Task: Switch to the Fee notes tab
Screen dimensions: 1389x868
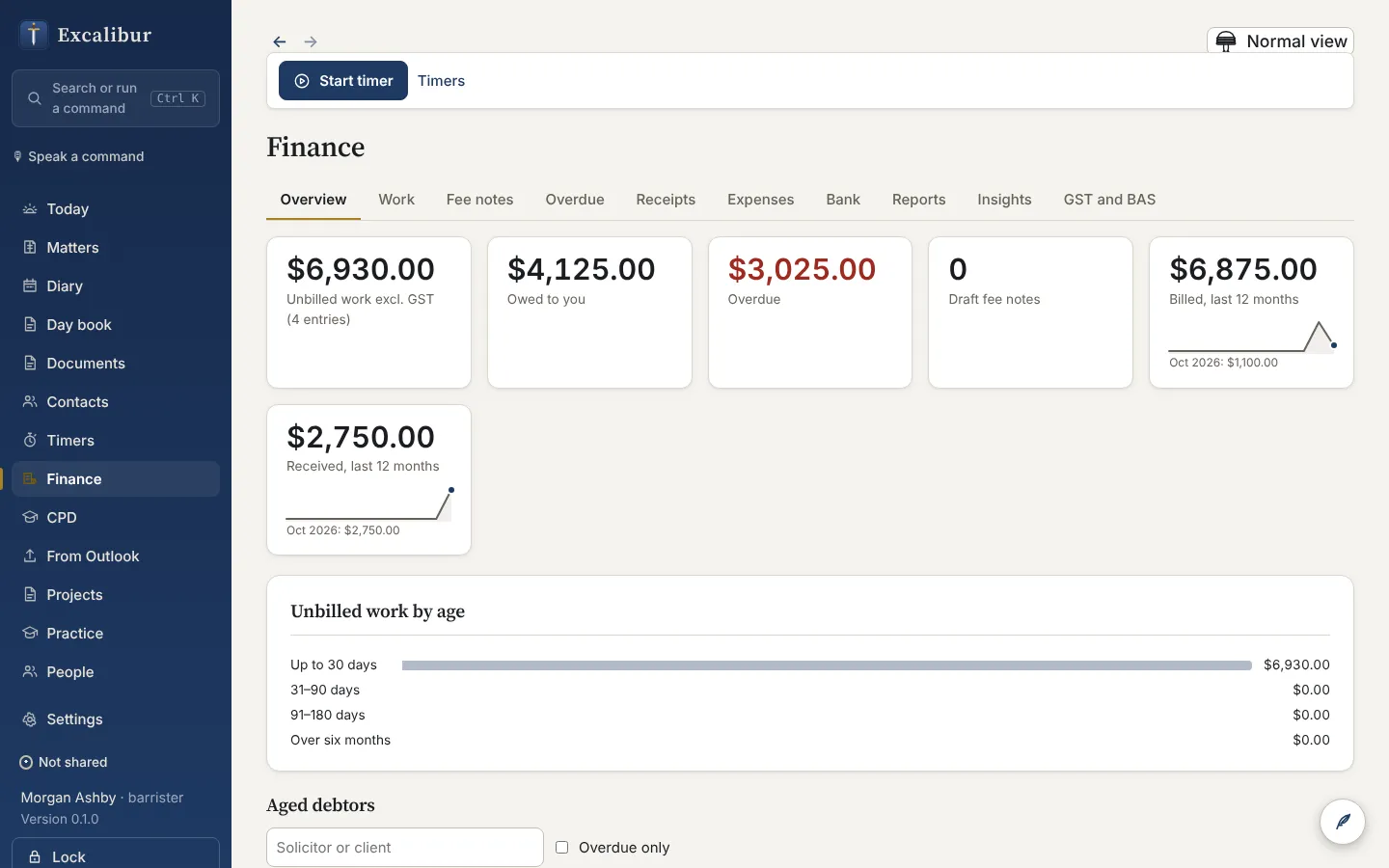Action: pyautogui.click(x=479, y=200)
